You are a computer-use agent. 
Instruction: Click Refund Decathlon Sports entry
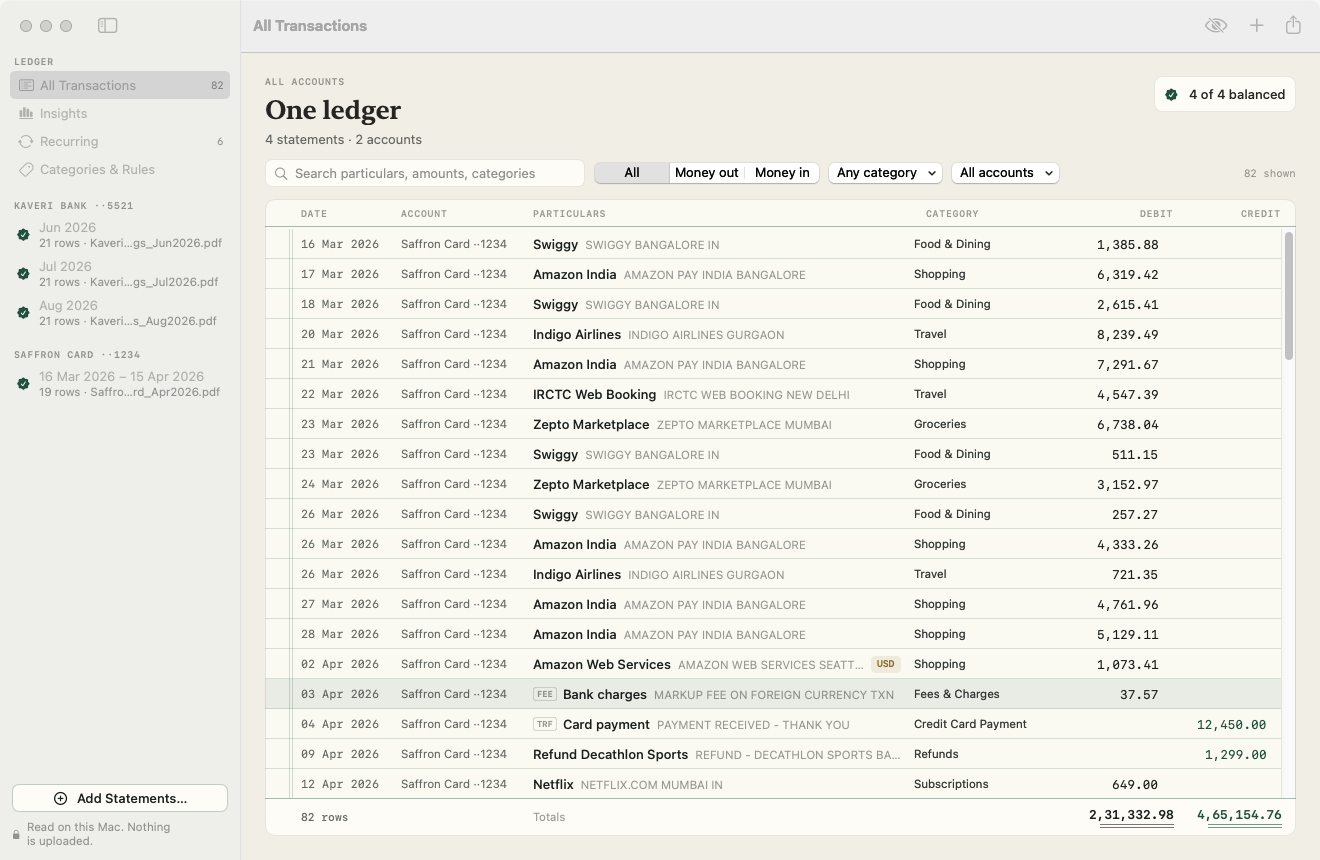610,754
